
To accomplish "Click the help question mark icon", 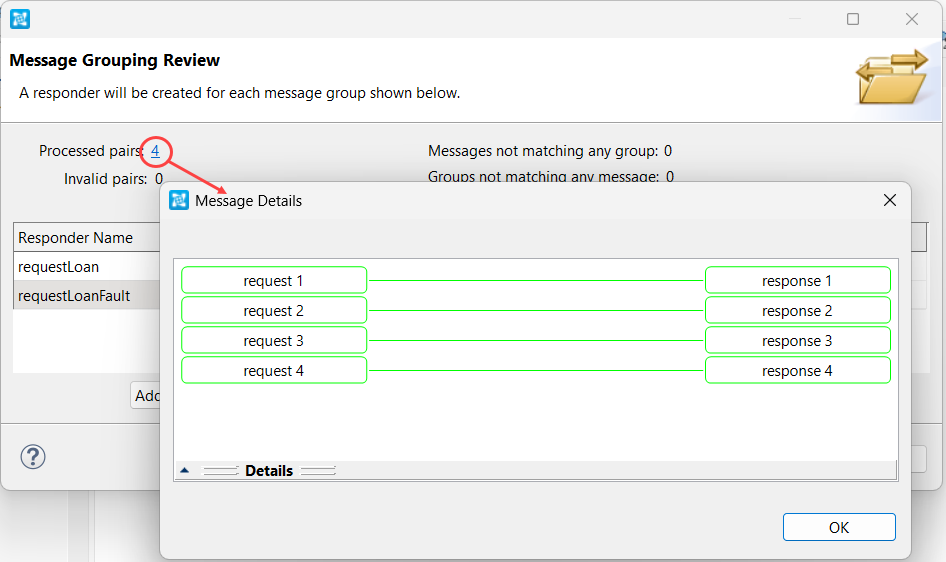I will click(x=33, y=456).
